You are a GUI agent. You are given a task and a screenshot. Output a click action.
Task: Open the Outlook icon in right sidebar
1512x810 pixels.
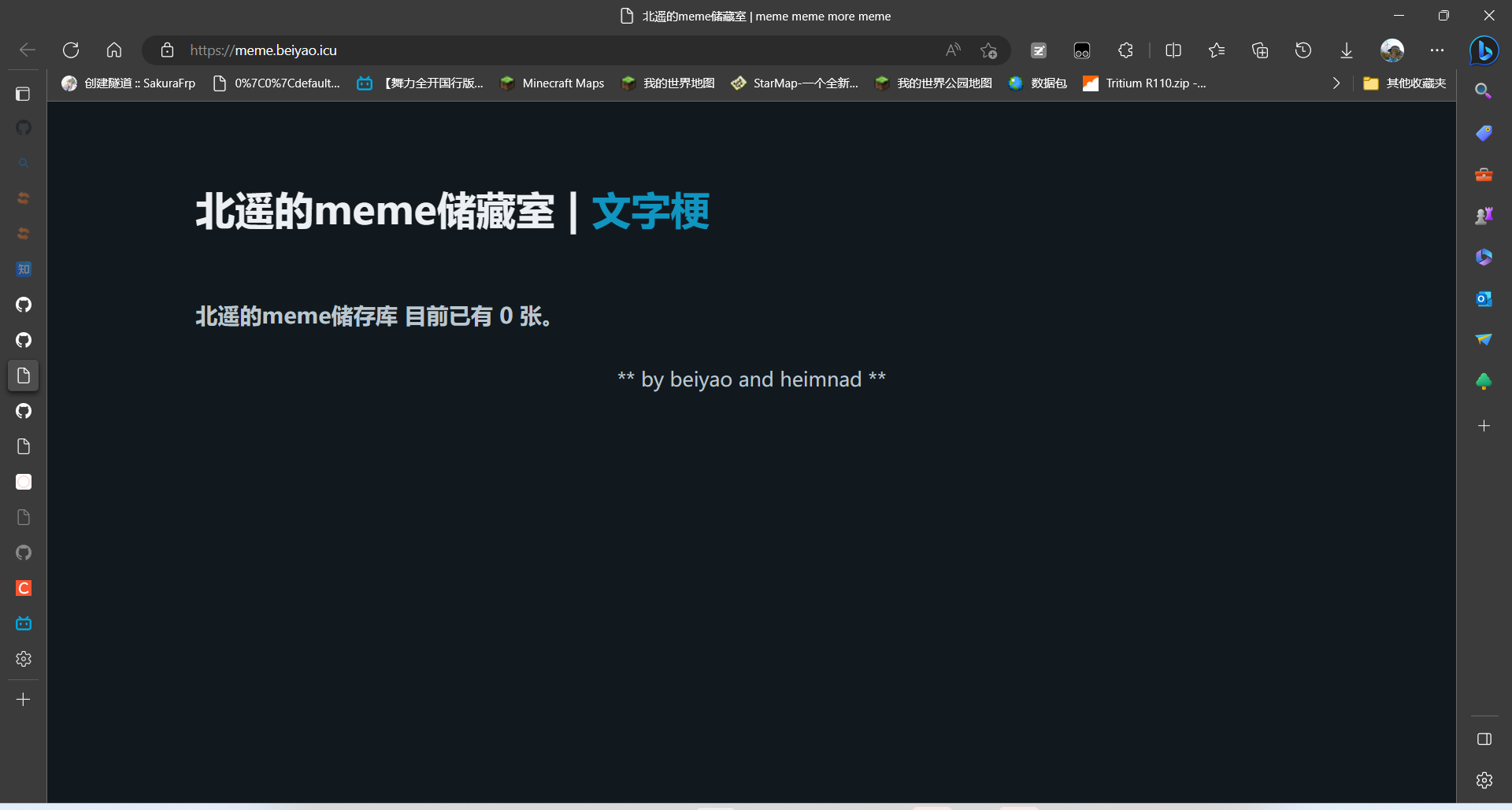1484,298
